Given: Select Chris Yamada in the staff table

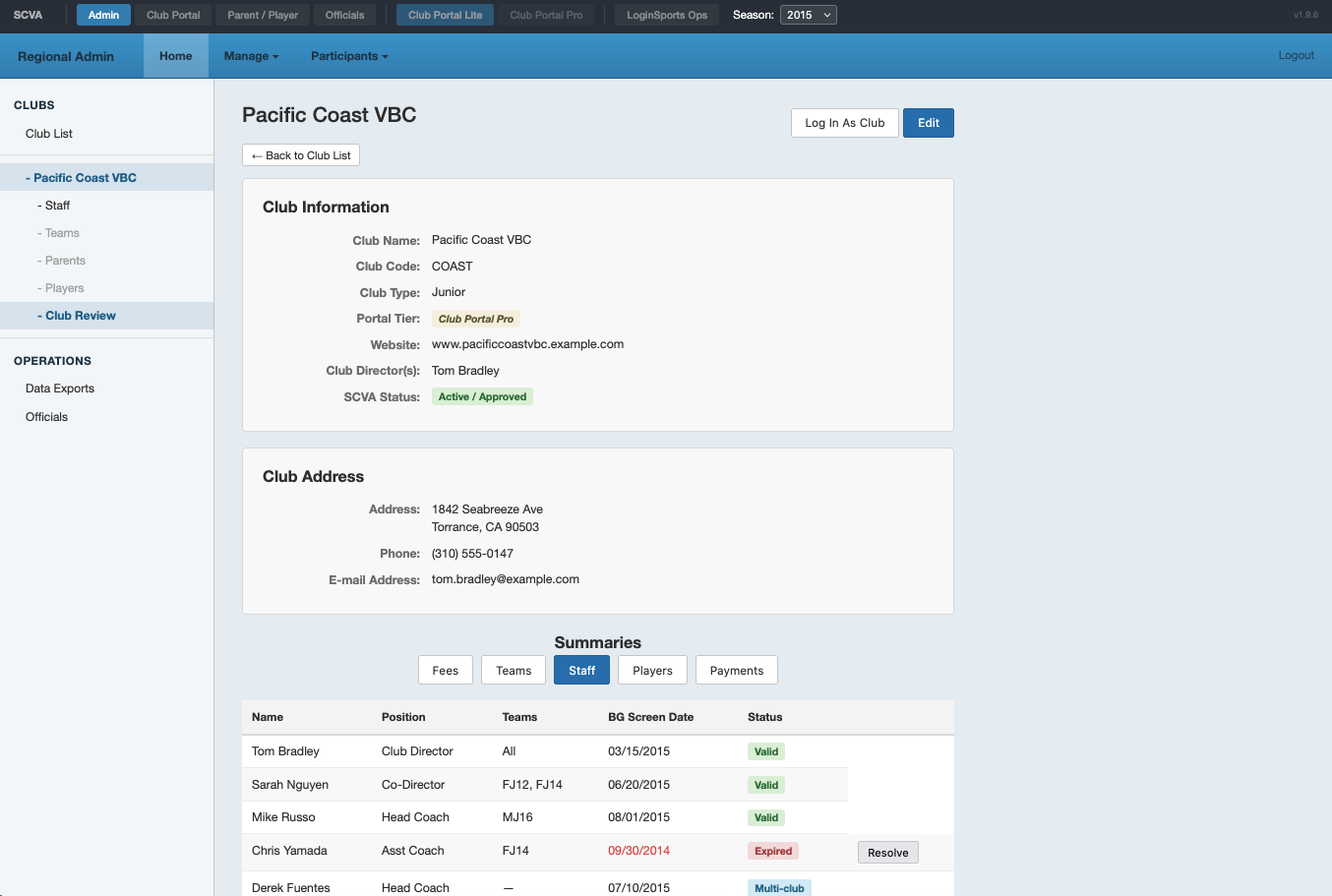Looking at the screenshot, I should (x=289, y=851).
